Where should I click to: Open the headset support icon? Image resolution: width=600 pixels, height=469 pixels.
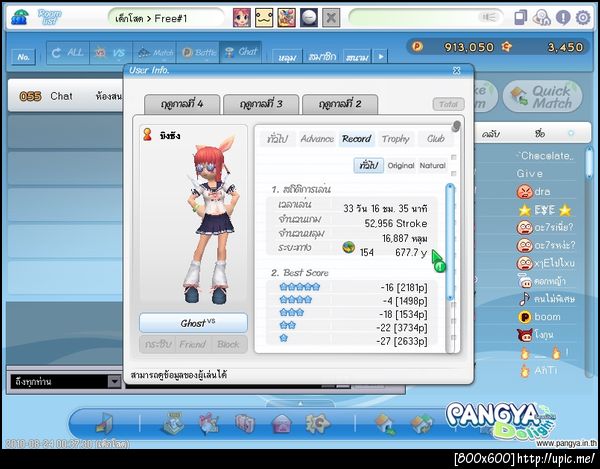point(541,17)
